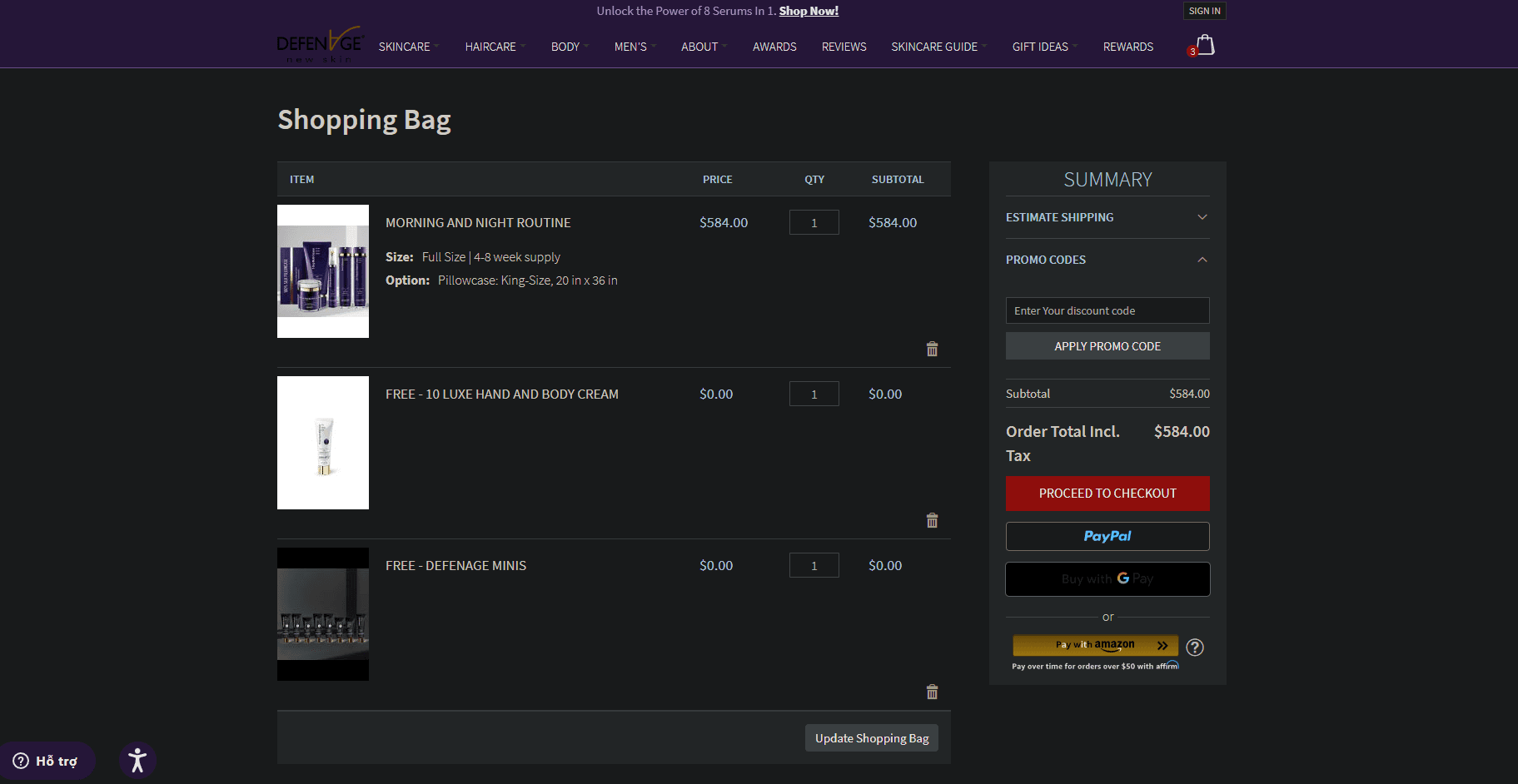1518x784 pixels.
Task: Click Order Total $584.00 value
Action: [x=1182, y=431]
